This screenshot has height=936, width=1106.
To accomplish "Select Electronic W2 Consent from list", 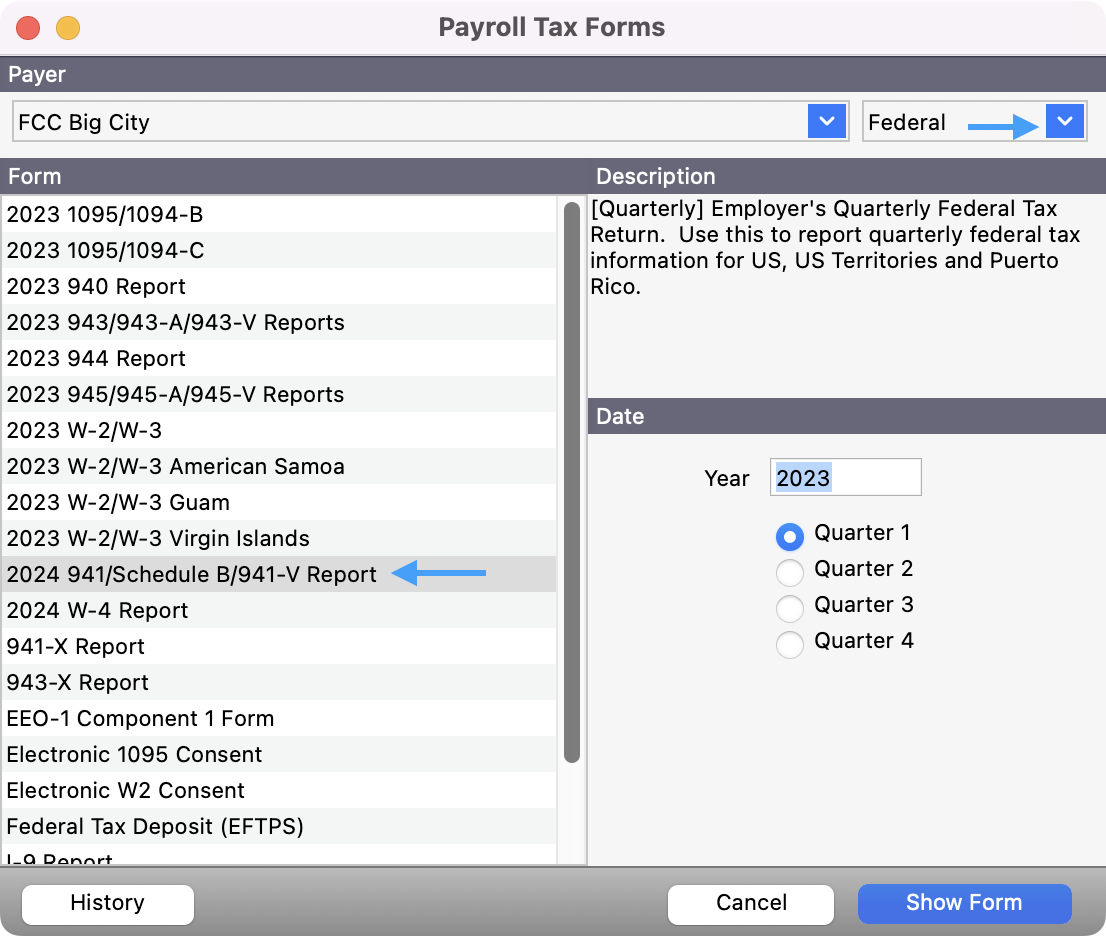I will coord(126,791).
